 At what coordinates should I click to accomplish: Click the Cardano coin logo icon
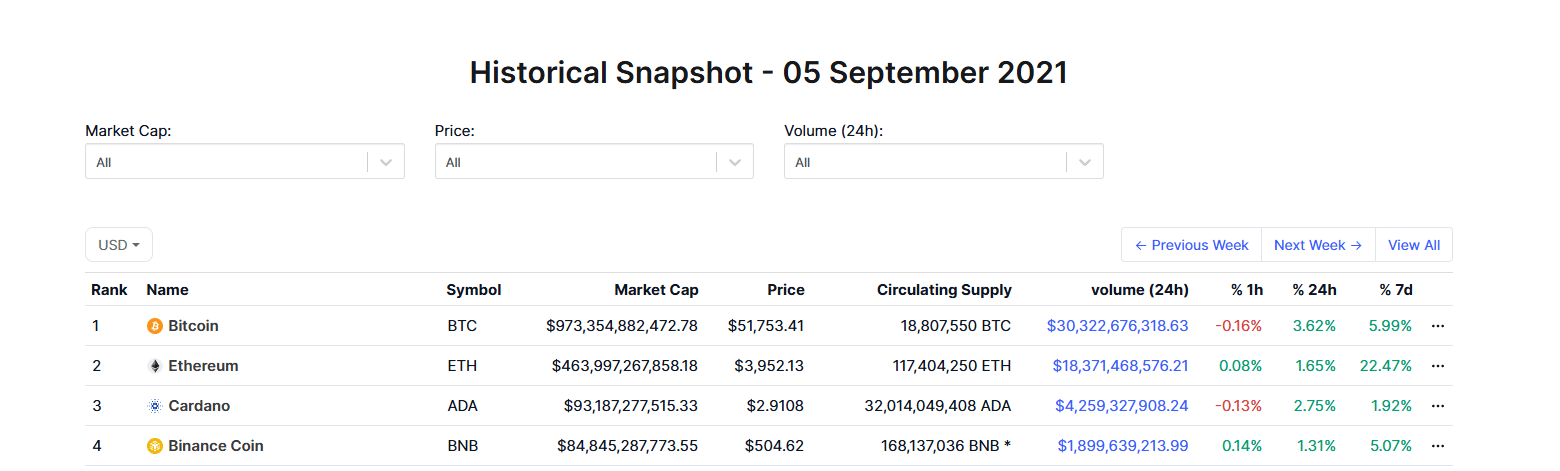pos(155,406)
